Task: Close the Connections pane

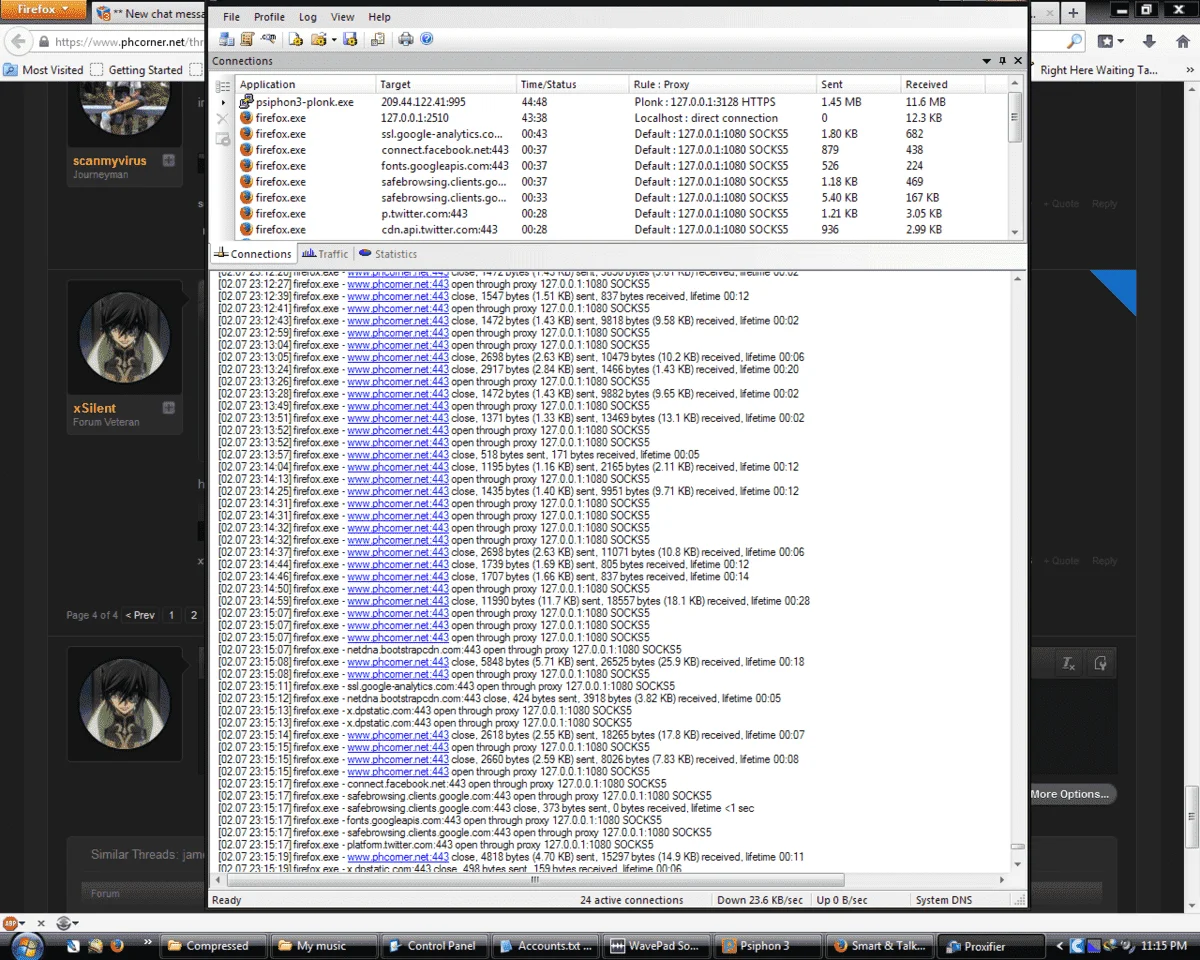Action: click(1018, 61)
